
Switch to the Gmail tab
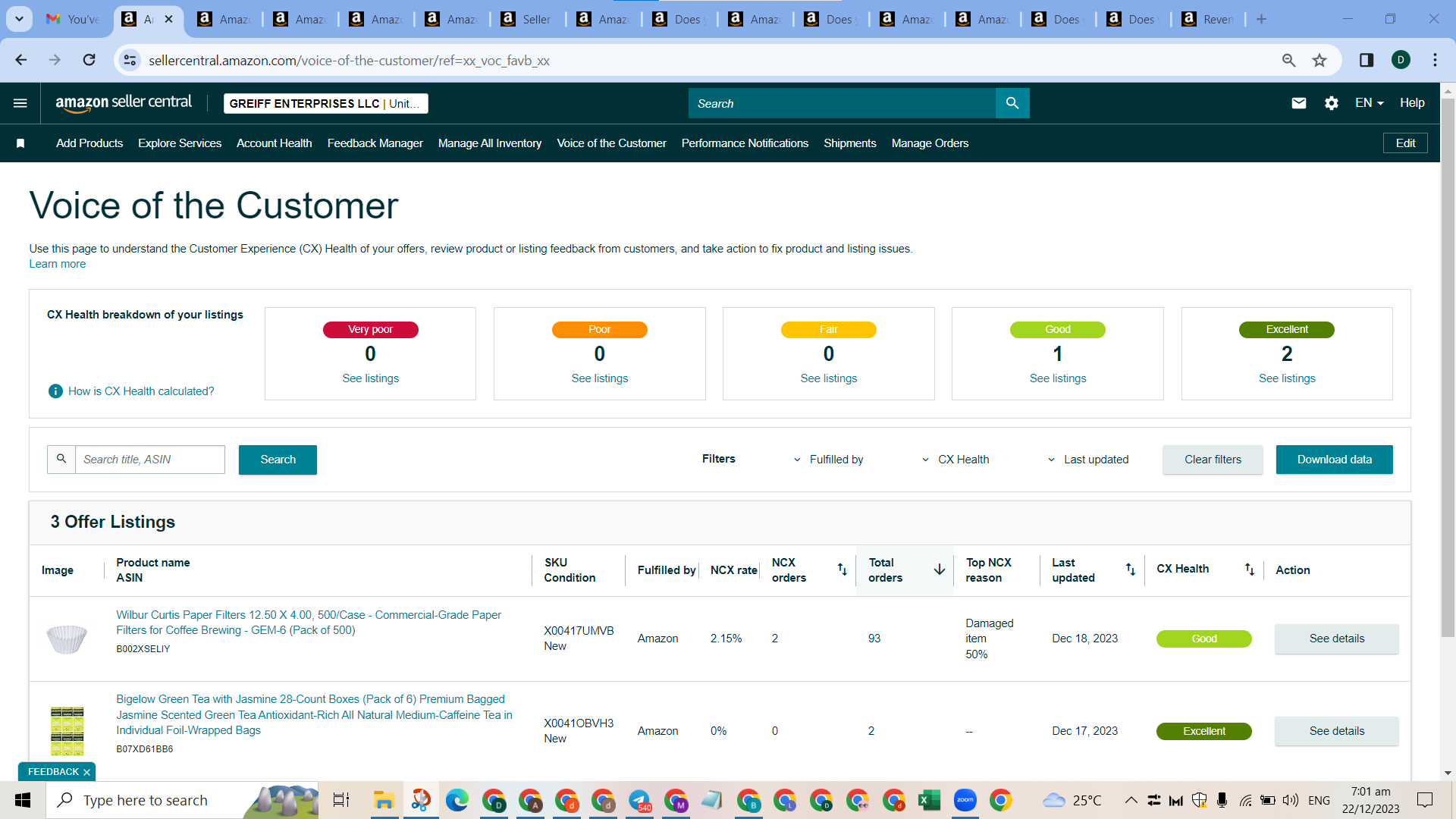(73, 19)
